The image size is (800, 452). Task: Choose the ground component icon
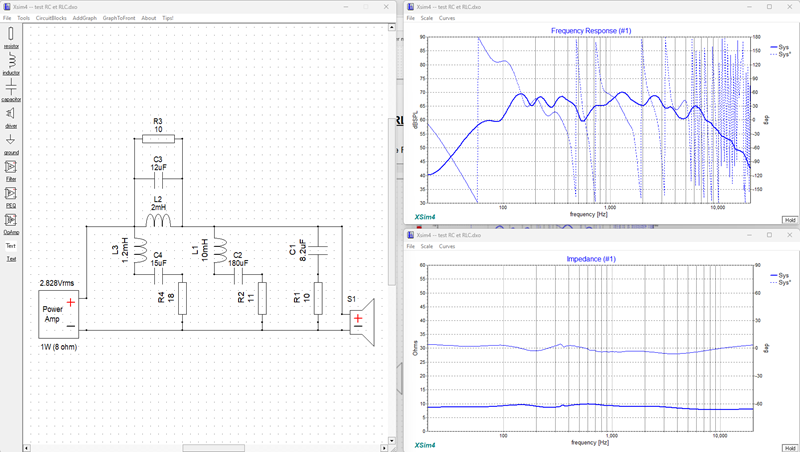click(11, 143)
